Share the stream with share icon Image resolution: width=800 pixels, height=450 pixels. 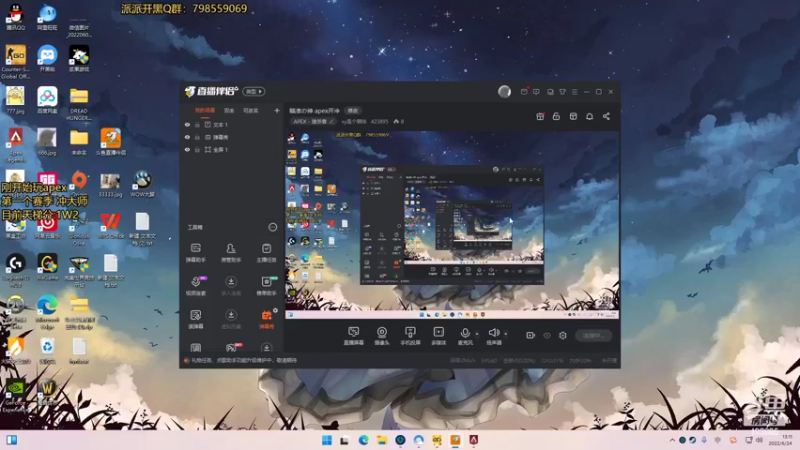click(x=606, y=116)
